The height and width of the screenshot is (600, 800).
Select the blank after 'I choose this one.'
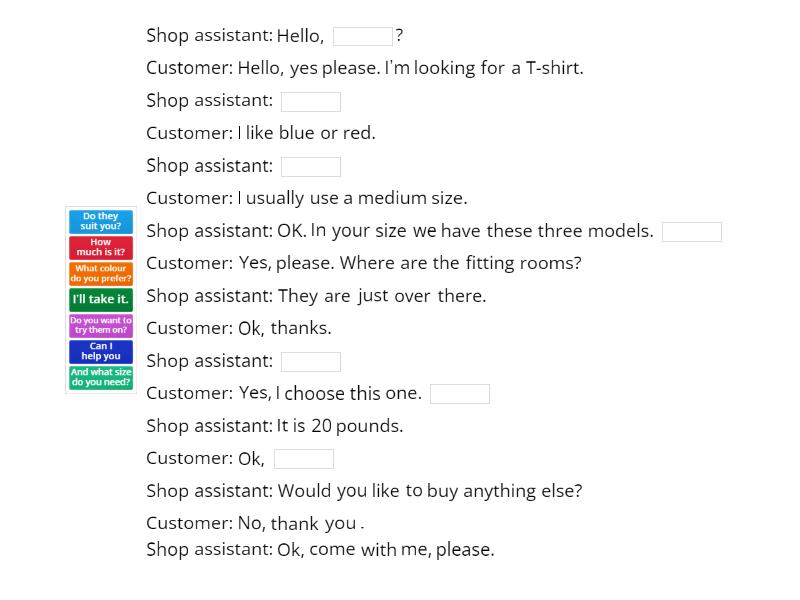tap(460, 394)
